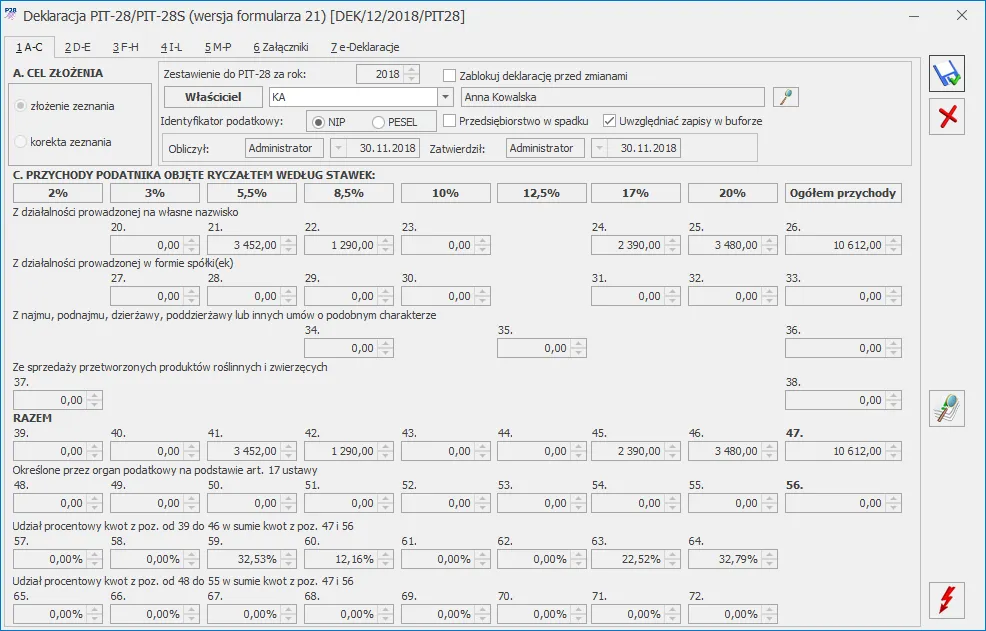Click field 21 with value 3 452,00
986x631 pixels.
(x=243, y=245)
